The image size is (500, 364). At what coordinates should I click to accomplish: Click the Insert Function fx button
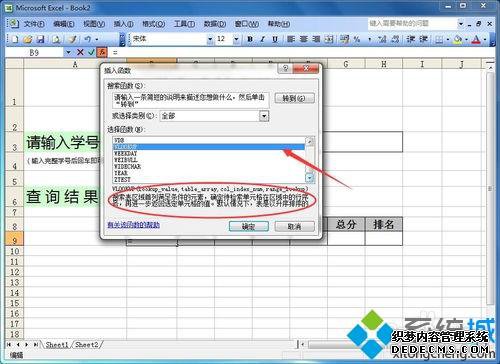pyautogui.click(x=102, y=52)
